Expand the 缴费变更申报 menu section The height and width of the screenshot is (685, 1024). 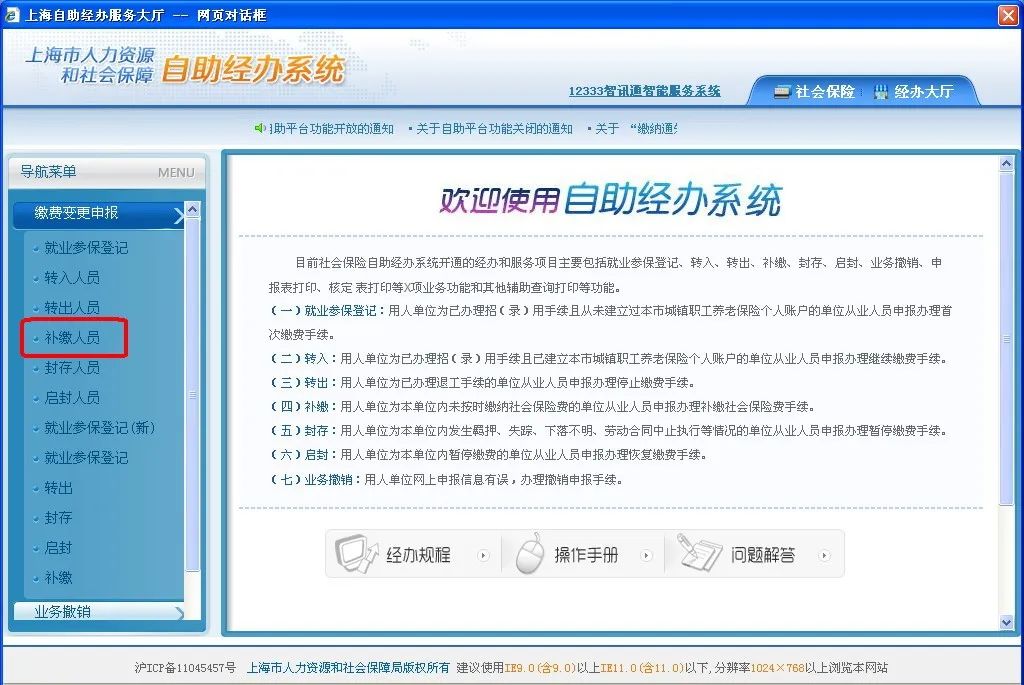pos(98,213)
